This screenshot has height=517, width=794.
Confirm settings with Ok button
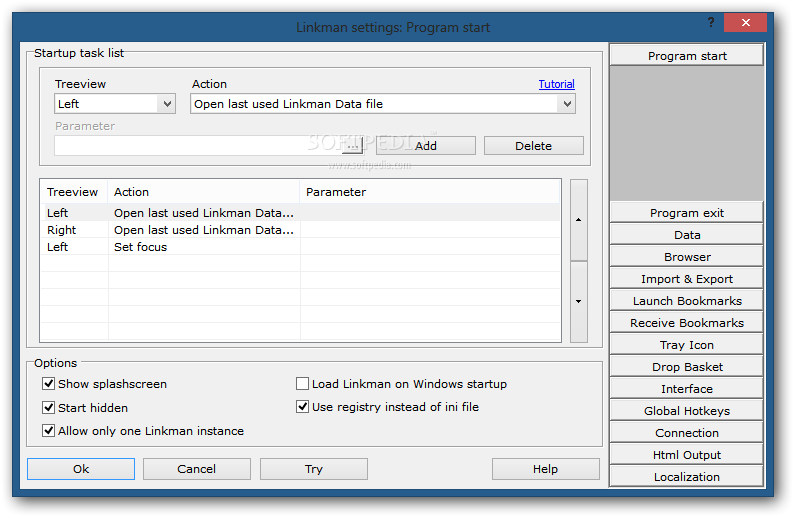coord(81,469)
